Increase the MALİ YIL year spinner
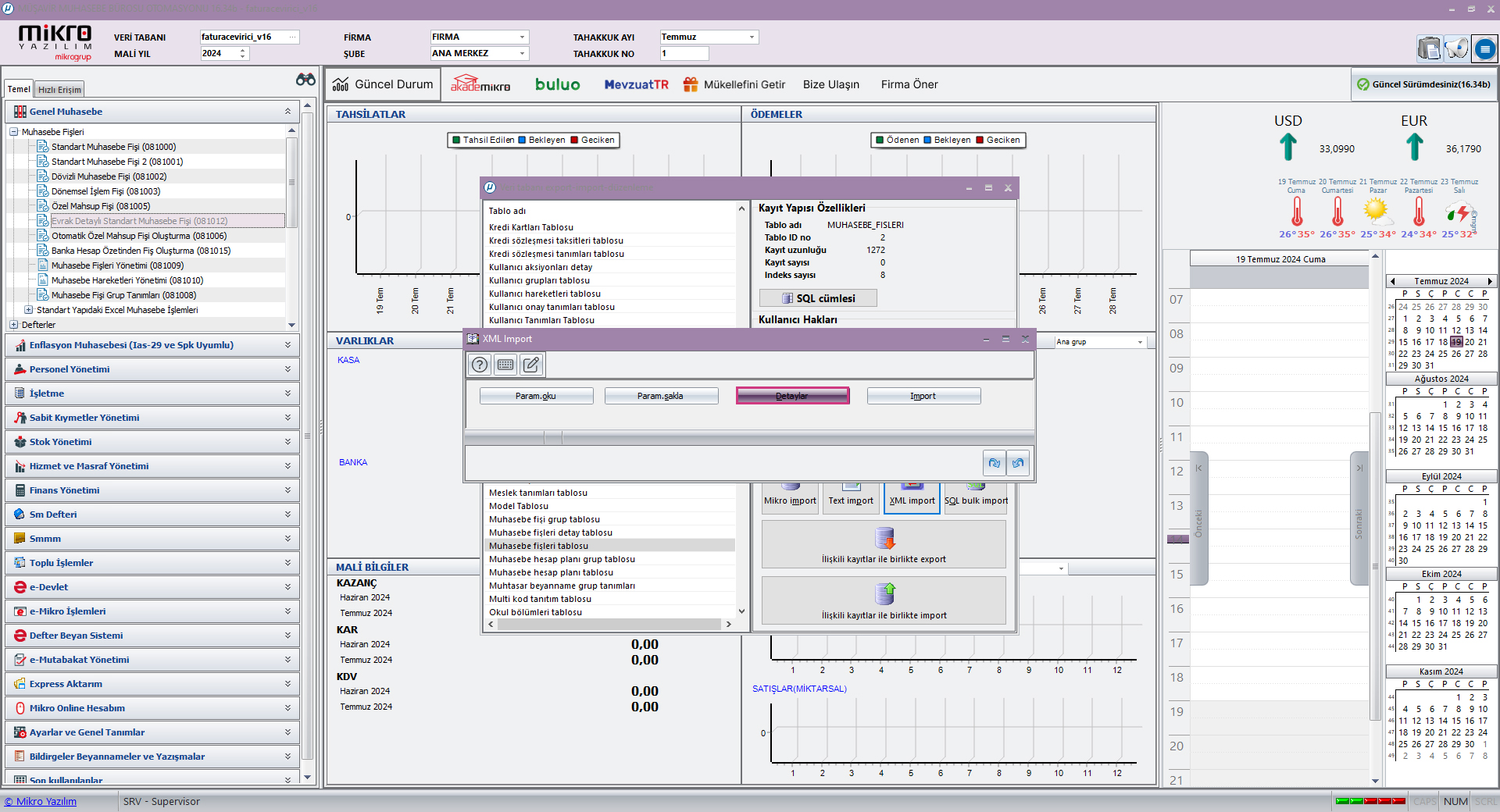 (243, 50)
